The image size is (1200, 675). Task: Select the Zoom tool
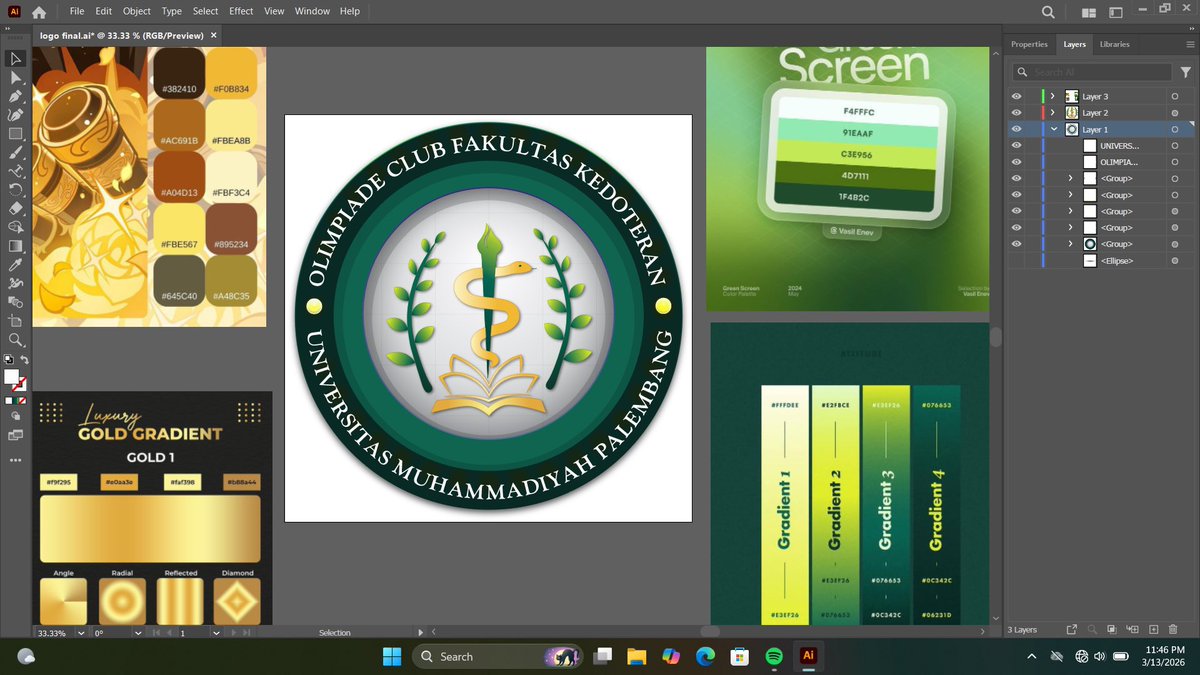tap(16, 340)
